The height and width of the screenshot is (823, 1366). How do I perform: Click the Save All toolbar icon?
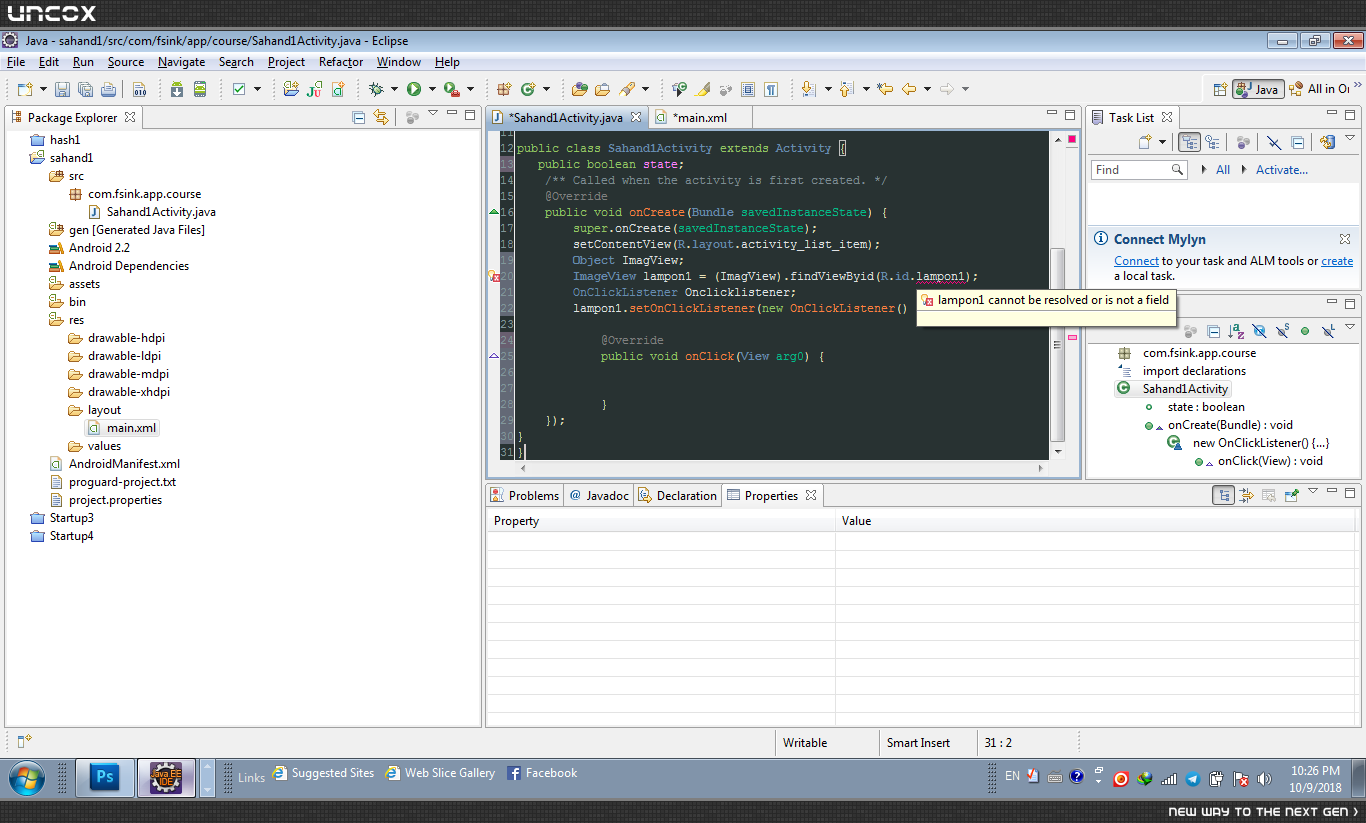(85, 89)
